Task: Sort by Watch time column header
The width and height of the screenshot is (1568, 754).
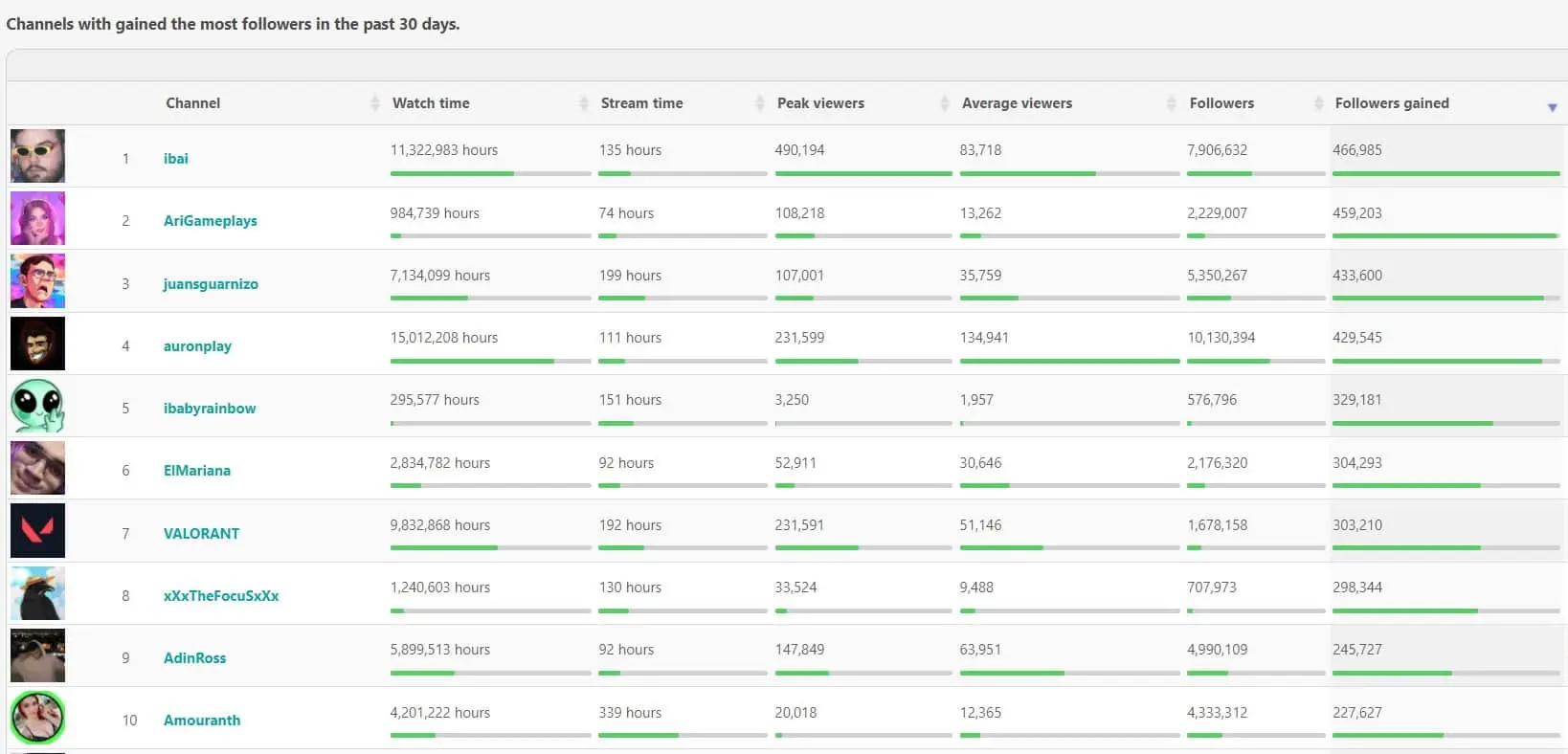Action: pos(431,103)
